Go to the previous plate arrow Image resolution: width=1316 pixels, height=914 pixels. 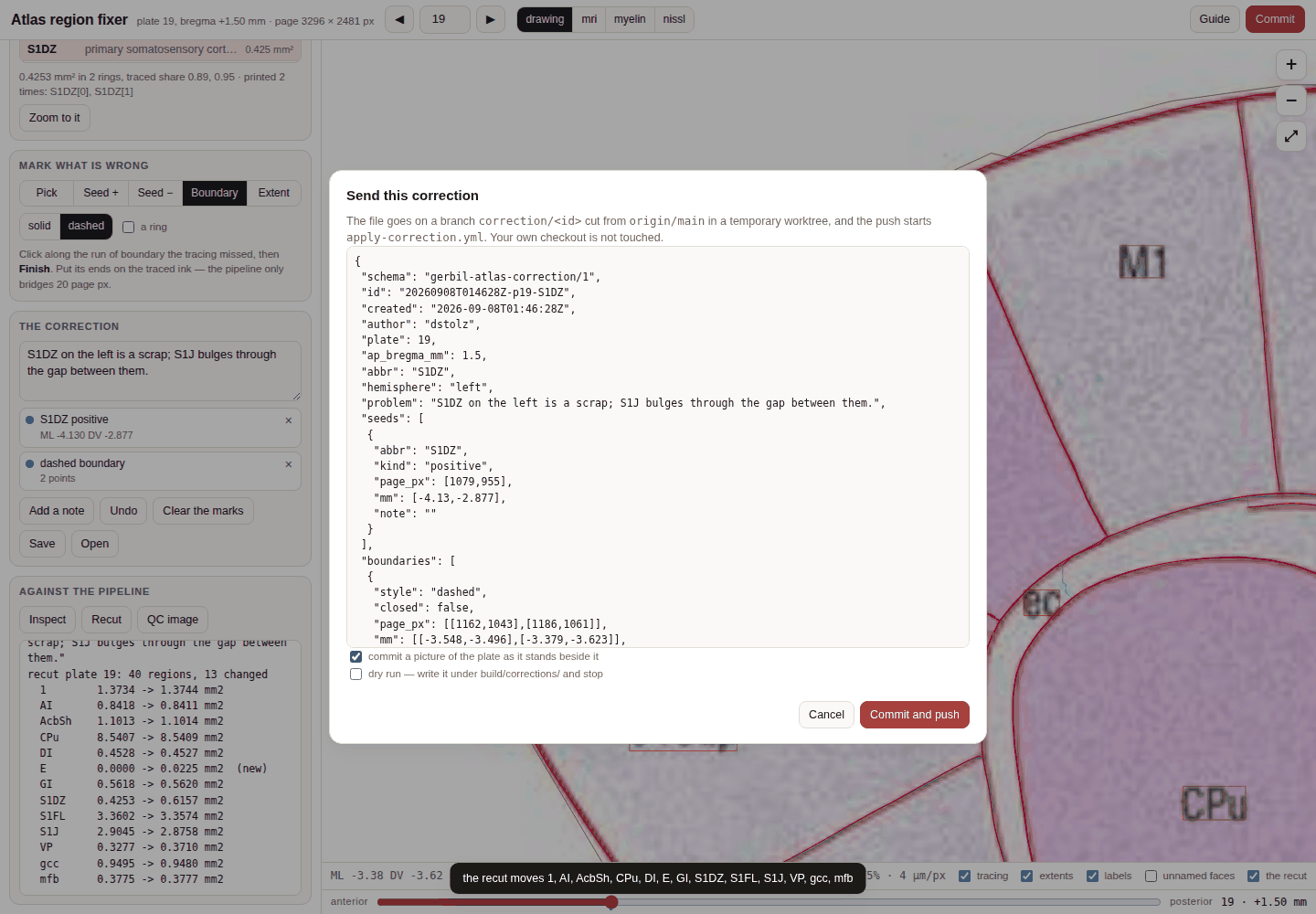pyautogui.click(x=398, y=19)
